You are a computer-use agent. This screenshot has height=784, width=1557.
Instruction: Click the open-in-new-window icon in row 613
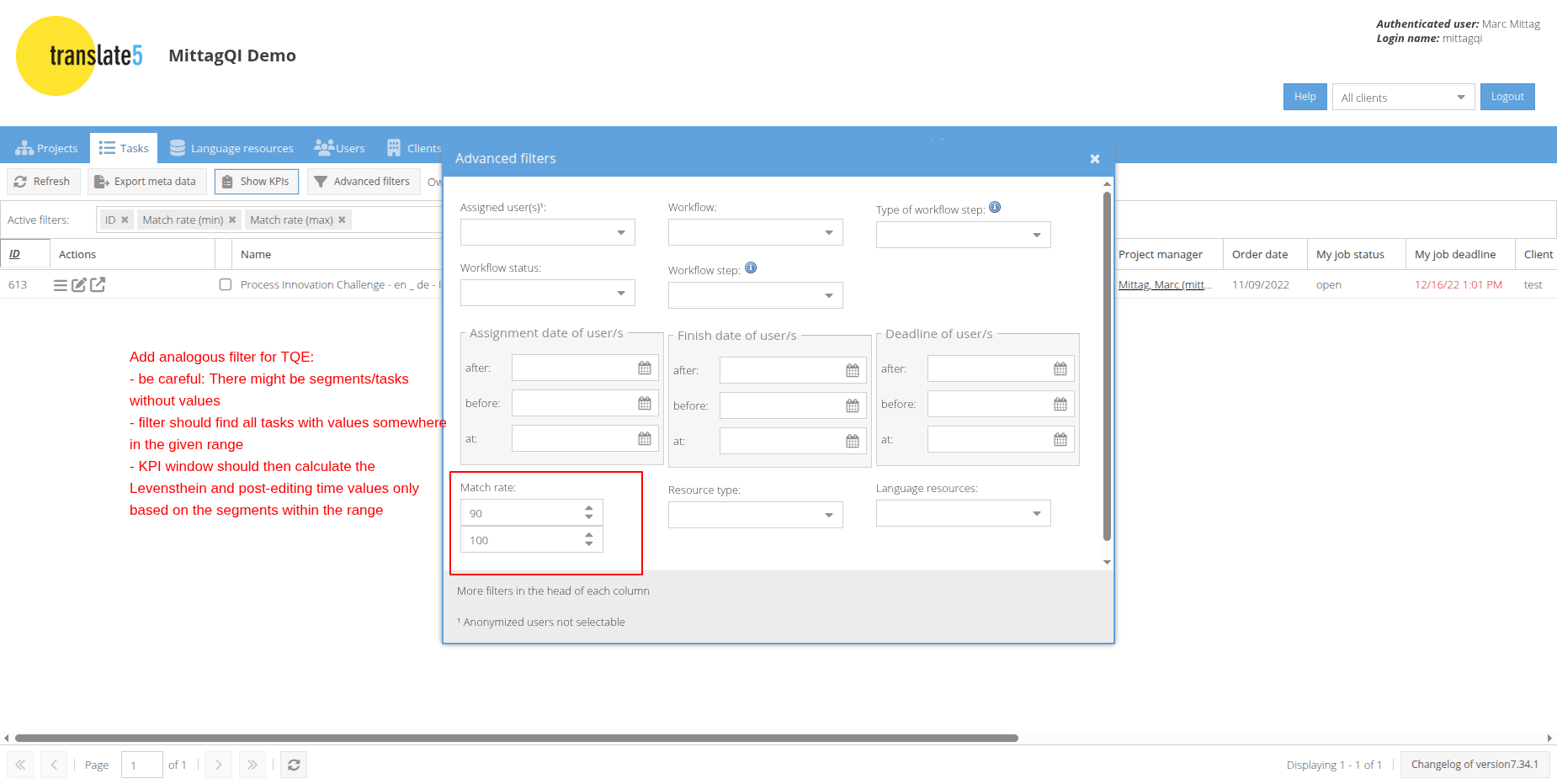coord(98,285)
